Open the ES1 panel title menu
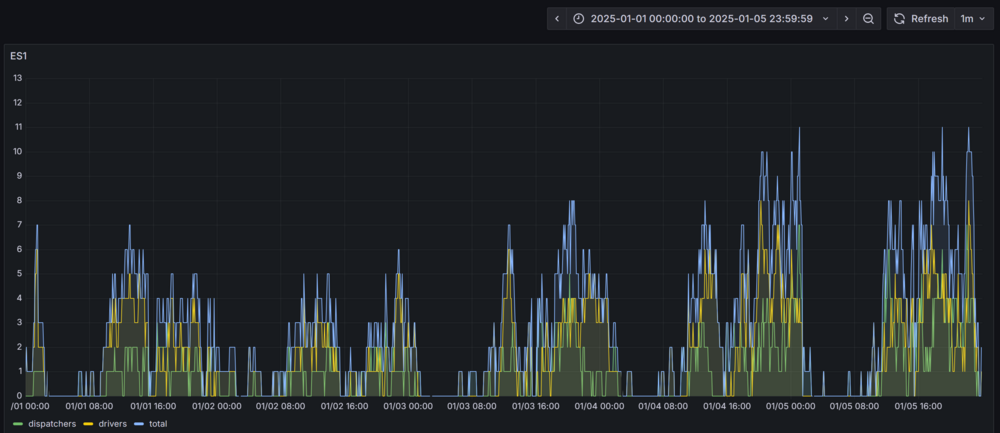Screen dimensions: 1000x433 [x=19, y=56]
